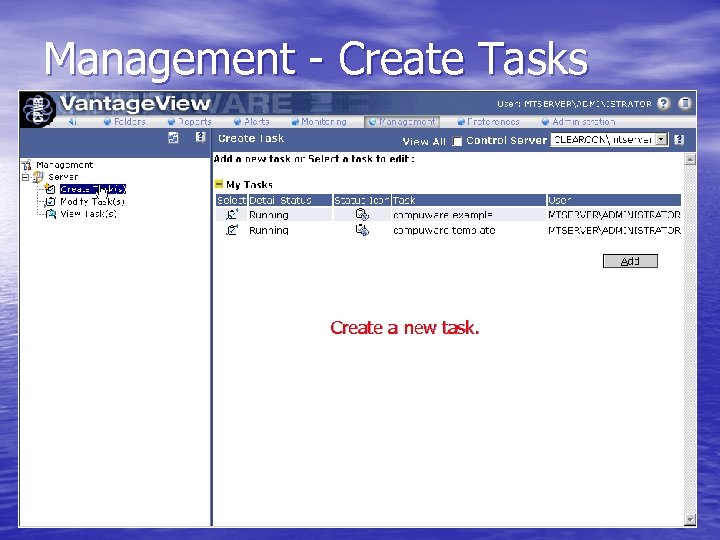This screenshot has height=540, width=720.
Task: Click select icon for compuware template task
Action: [232, 230]
